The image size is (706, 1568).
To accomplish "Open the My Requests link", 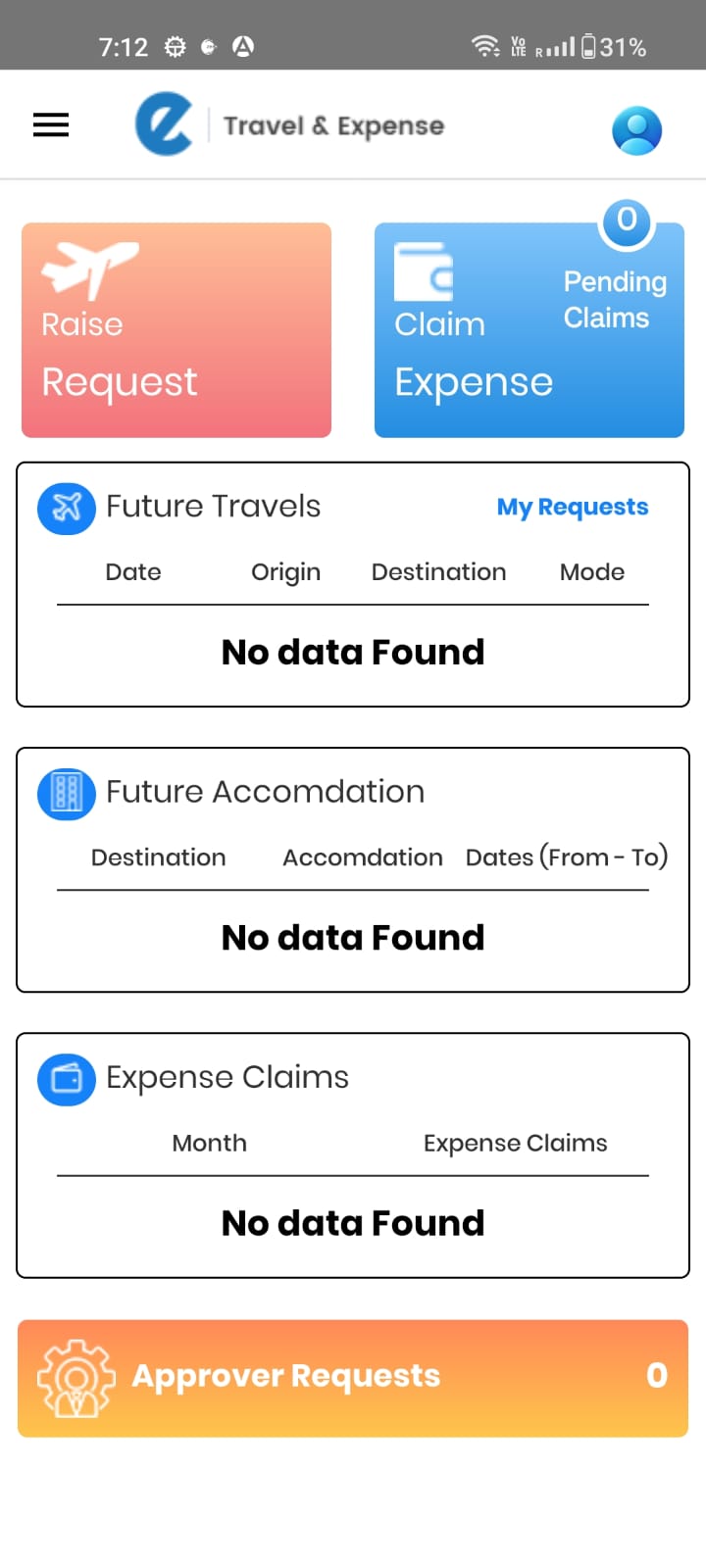I will 572,507.
